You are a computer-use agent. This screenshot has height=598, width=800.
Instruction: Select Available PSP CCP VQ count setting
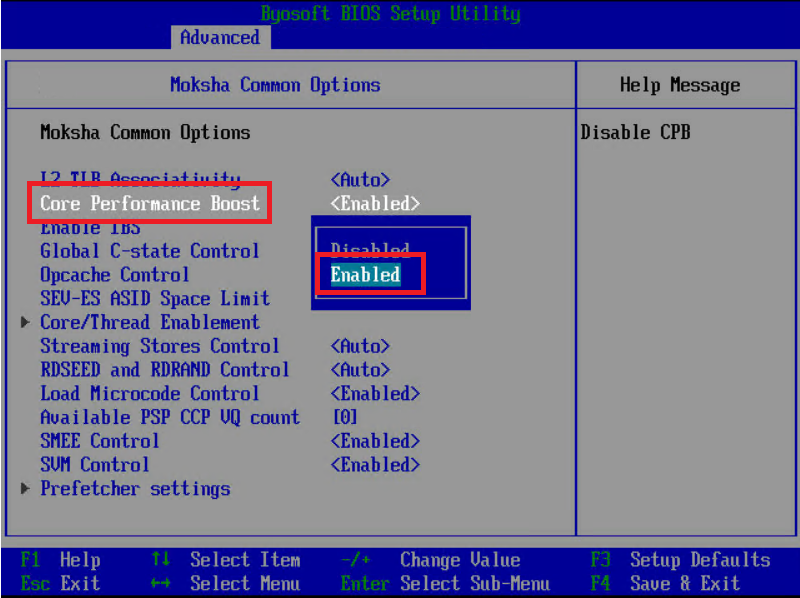(170, 417)
